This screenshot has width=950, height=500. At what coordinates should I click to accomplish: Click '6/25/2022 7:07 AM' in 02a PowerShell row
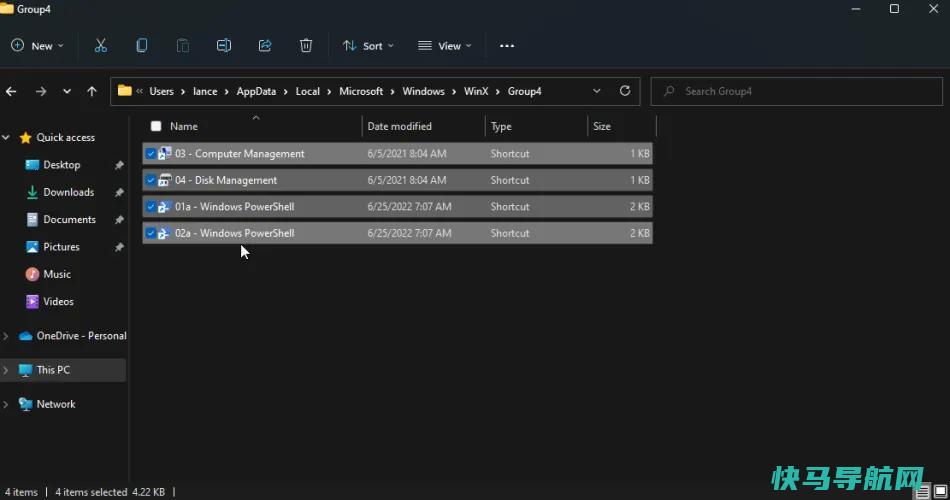pos(409,233)
